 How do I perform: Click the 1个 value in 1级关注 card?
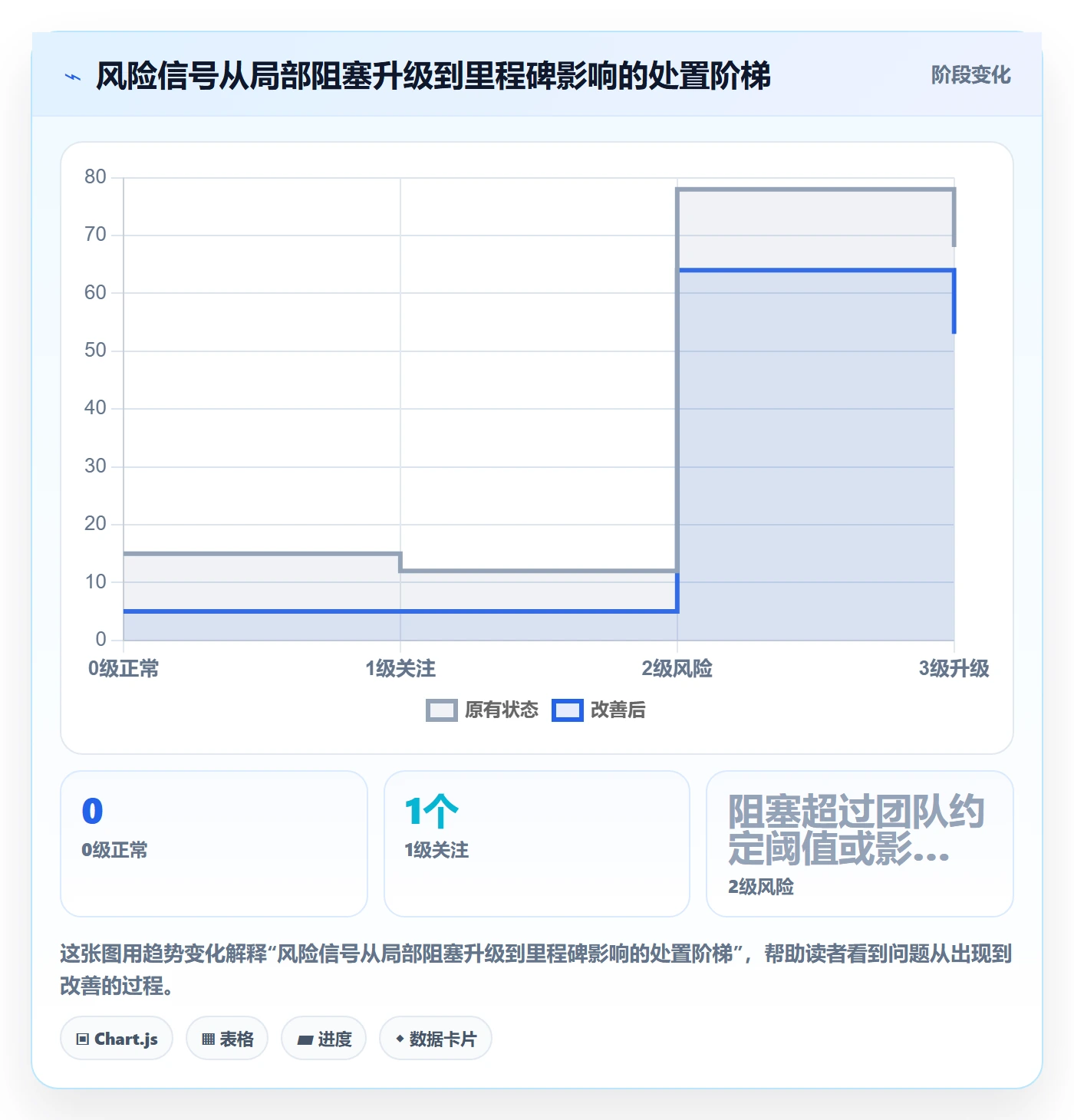(x=431, y=812)
